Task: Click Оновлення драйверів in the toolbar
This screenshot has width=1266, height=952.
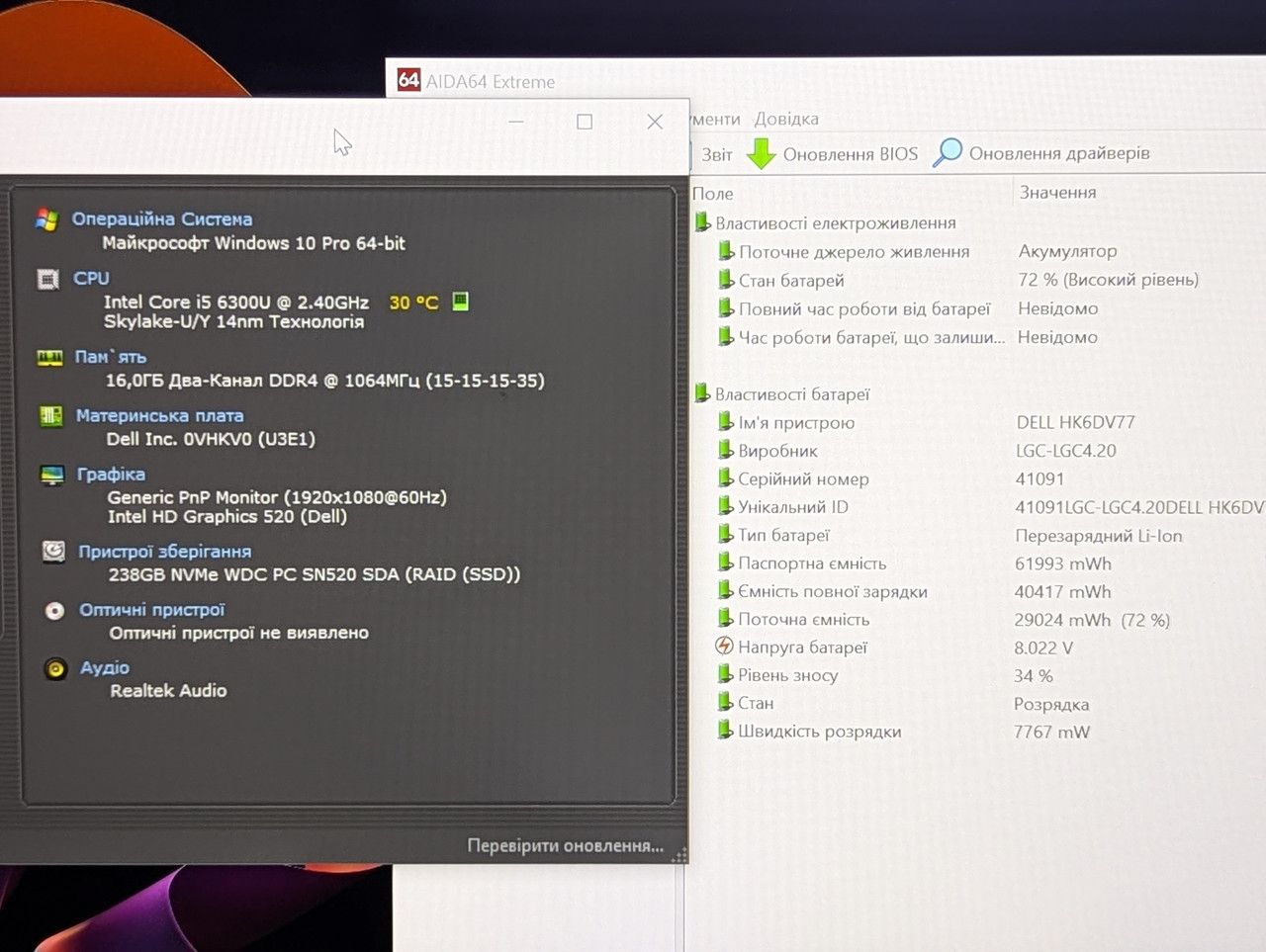Action: [x=1059, y=153]
